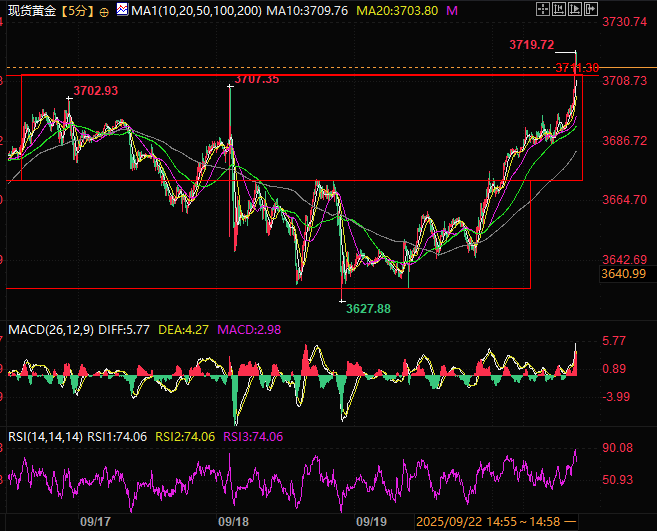
Task: Click the 3640.99 price marker on axis
Action: [623, 274]
